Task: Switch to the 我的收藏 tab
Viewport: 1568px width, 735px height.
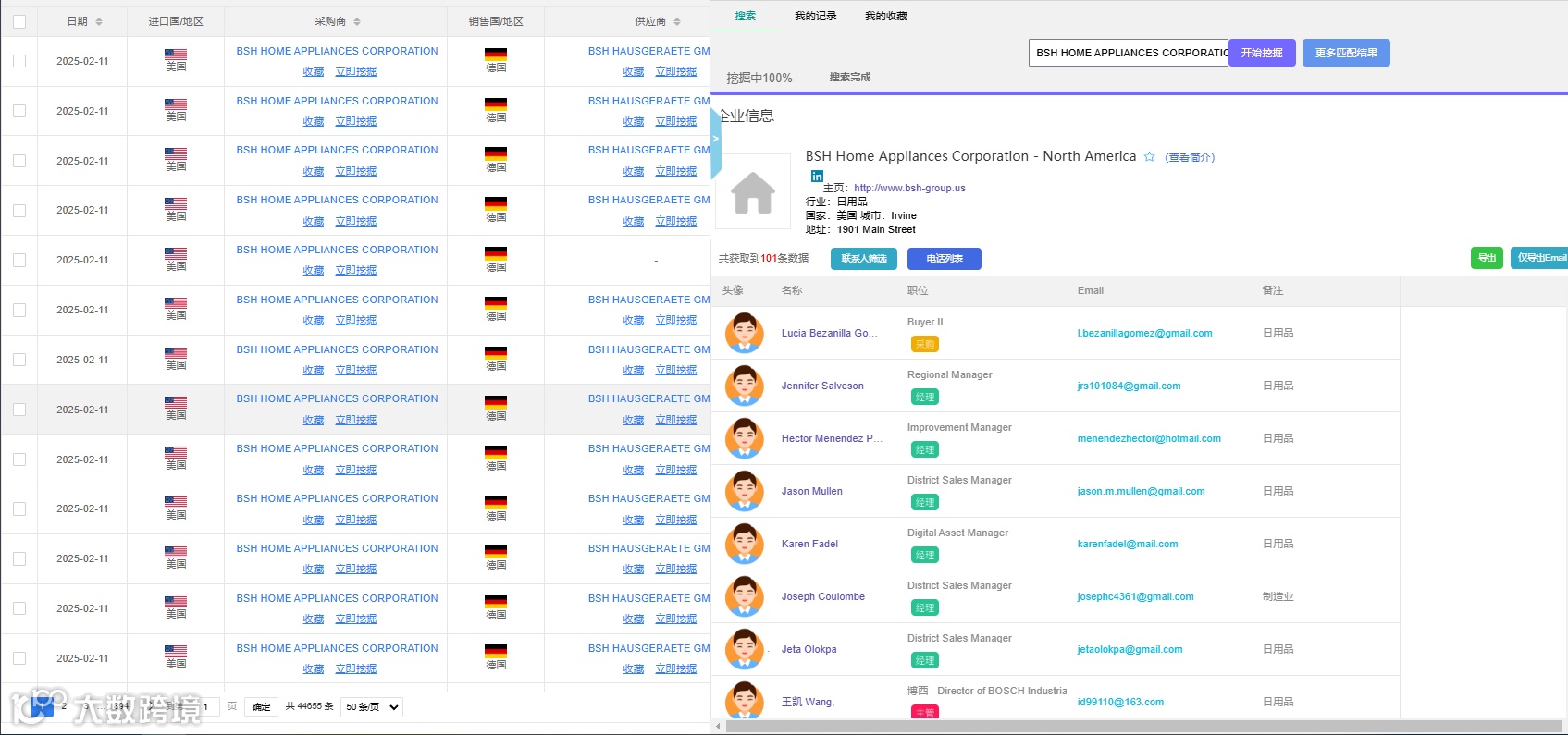Action: click(885, 16)
